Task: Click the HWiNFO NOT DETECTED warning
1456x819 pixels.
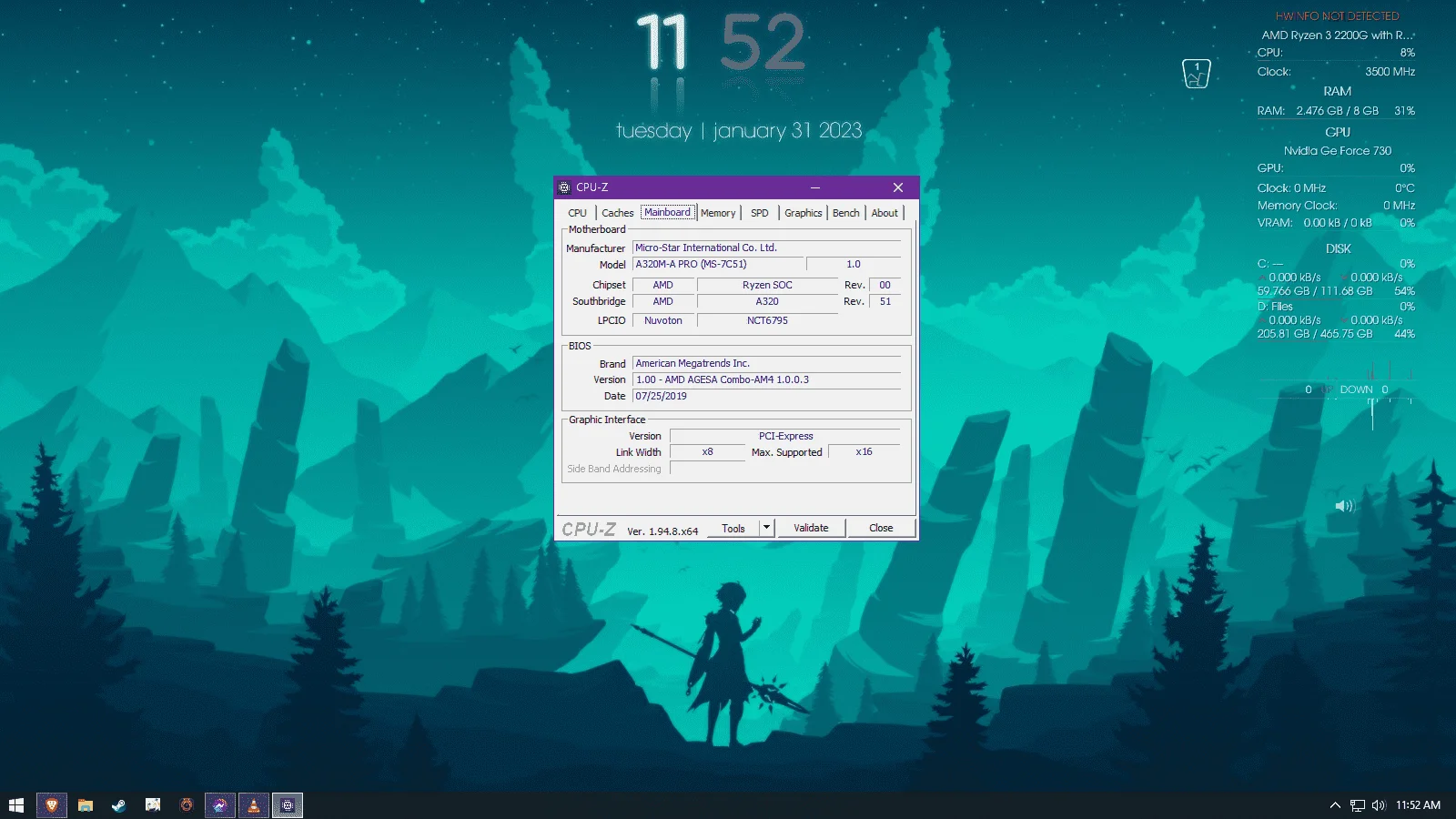Action: tap(1337, 16)
